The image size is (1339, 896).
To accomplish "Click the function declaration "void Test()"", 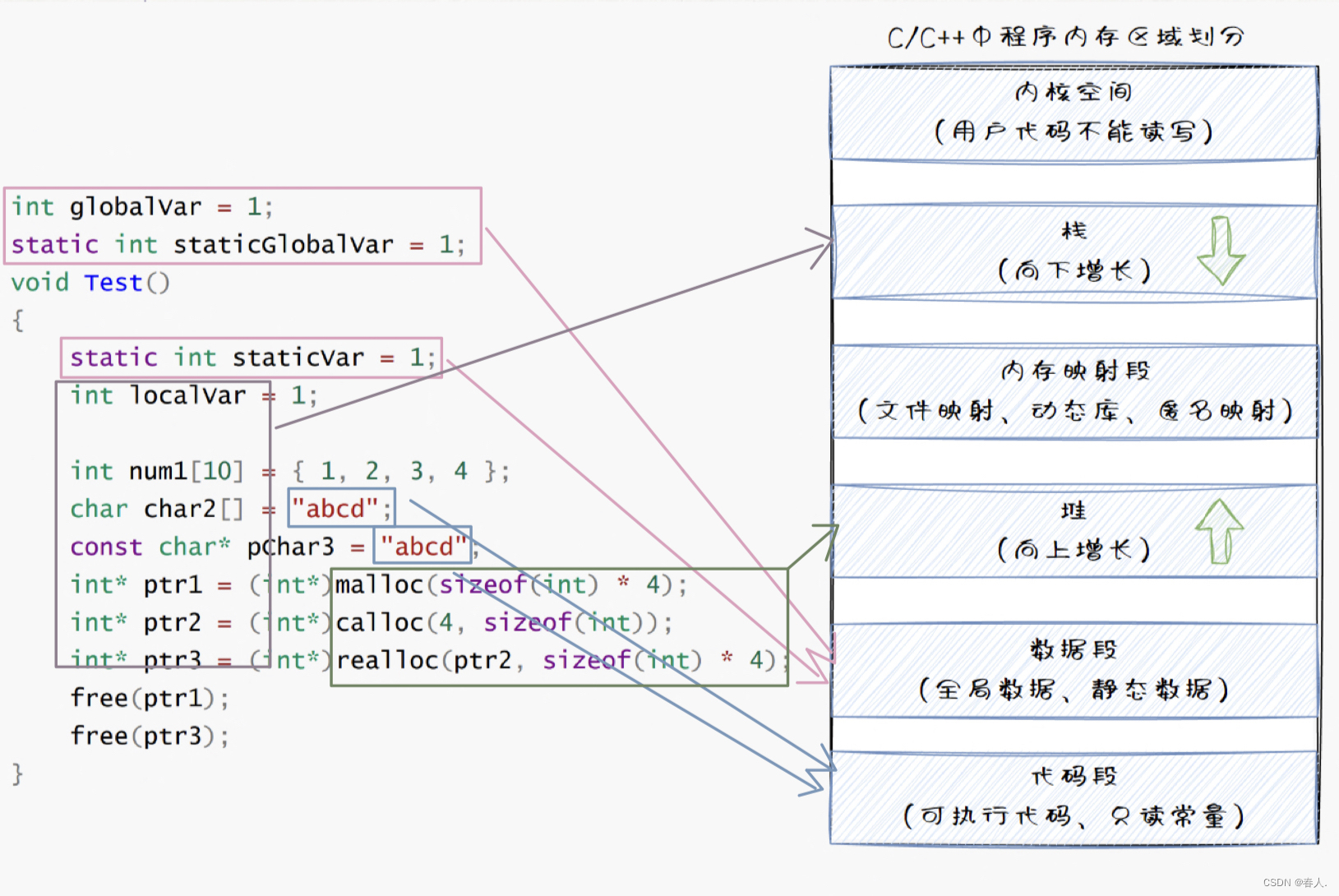I will tap(90, 282).
